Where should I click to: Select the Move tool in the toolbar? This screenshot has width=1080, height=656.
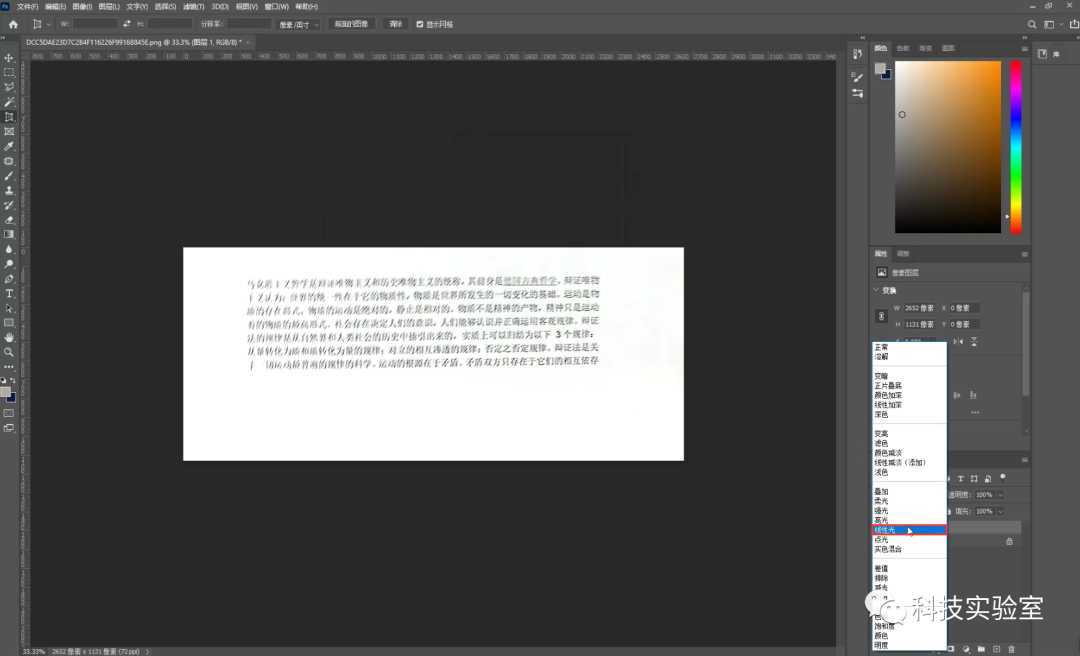pyautogui.click(x=8, y=57)
